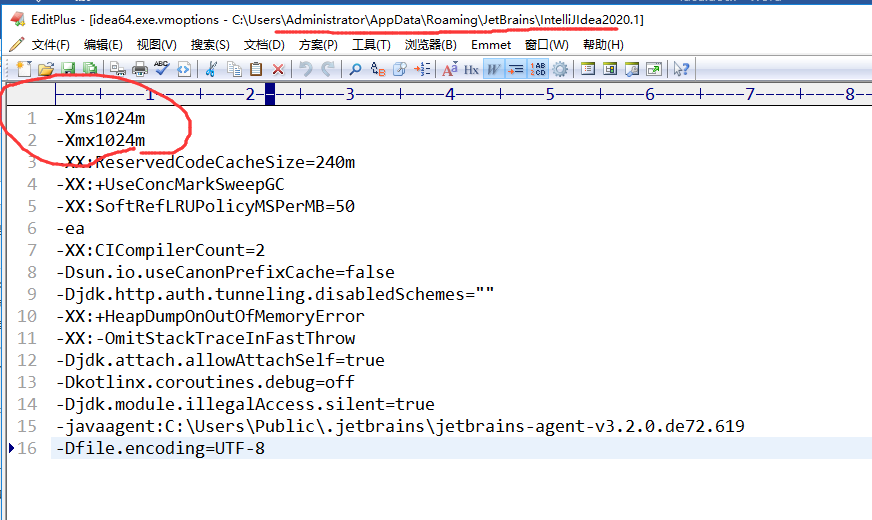
Task: Toggle the directory window icon
Action: 588,69
